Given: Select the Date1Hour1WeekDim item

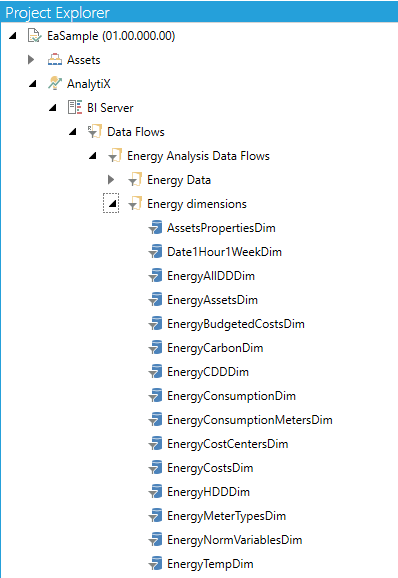Looking at the screenshot, I should (x=224, y=252).
